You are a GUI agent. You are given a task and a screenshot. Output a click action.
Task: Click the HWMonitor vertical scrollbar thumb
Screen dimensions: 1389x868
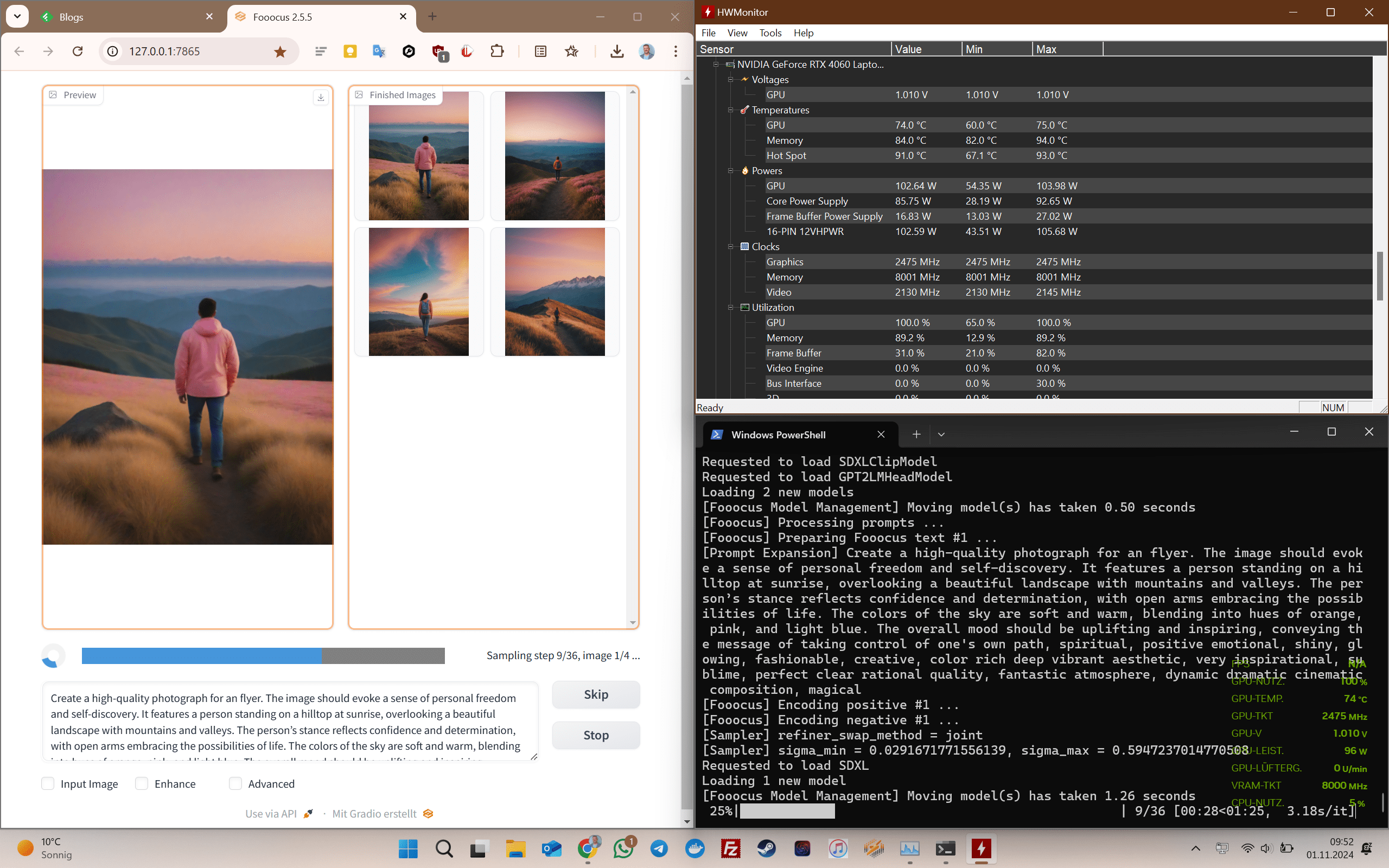1380,276
